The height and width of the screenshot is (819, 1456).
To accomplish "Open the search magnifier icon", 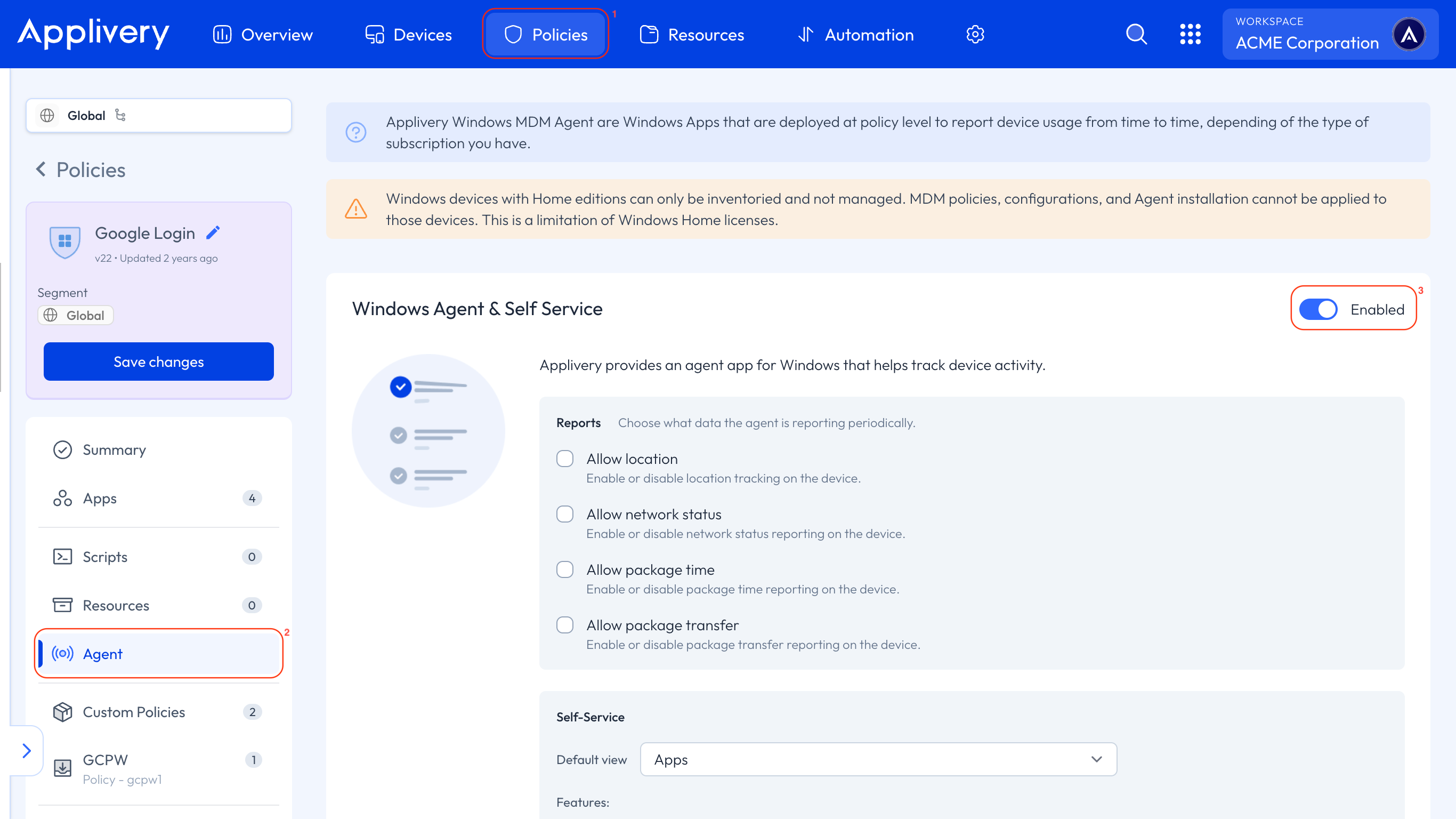I will (x=1136, y=35).
